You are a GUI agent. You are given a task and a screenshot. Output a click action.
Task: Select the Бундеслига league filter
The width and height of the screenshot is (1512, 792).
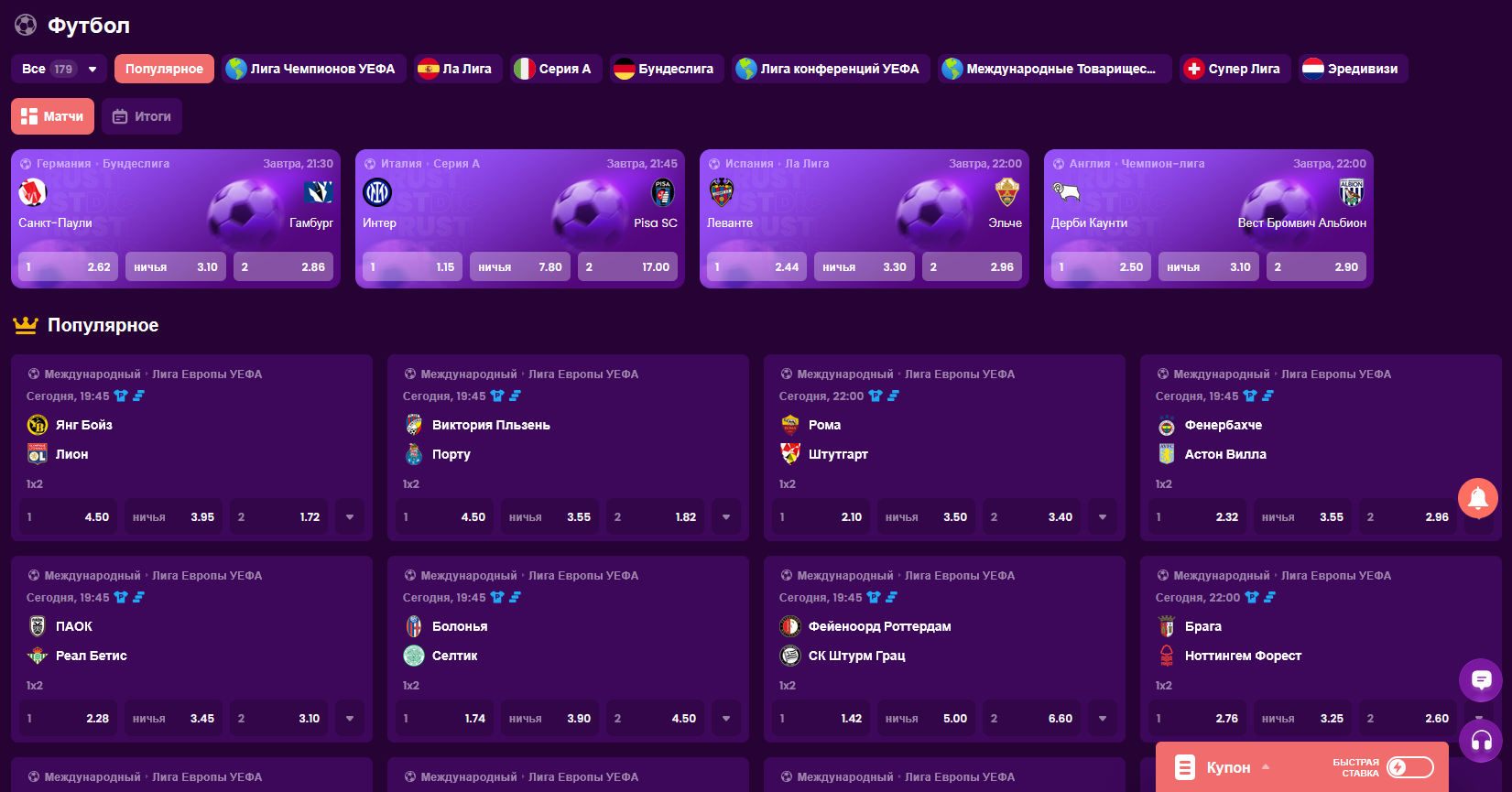[667, 69]
